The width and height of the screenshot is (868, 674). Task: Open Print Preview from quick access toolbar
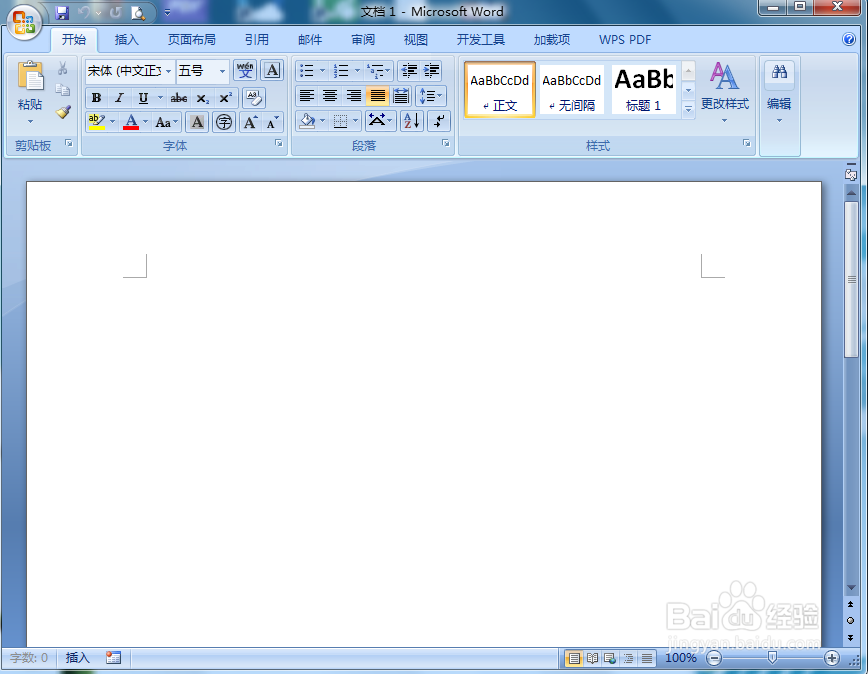click(x=137, y=12)
